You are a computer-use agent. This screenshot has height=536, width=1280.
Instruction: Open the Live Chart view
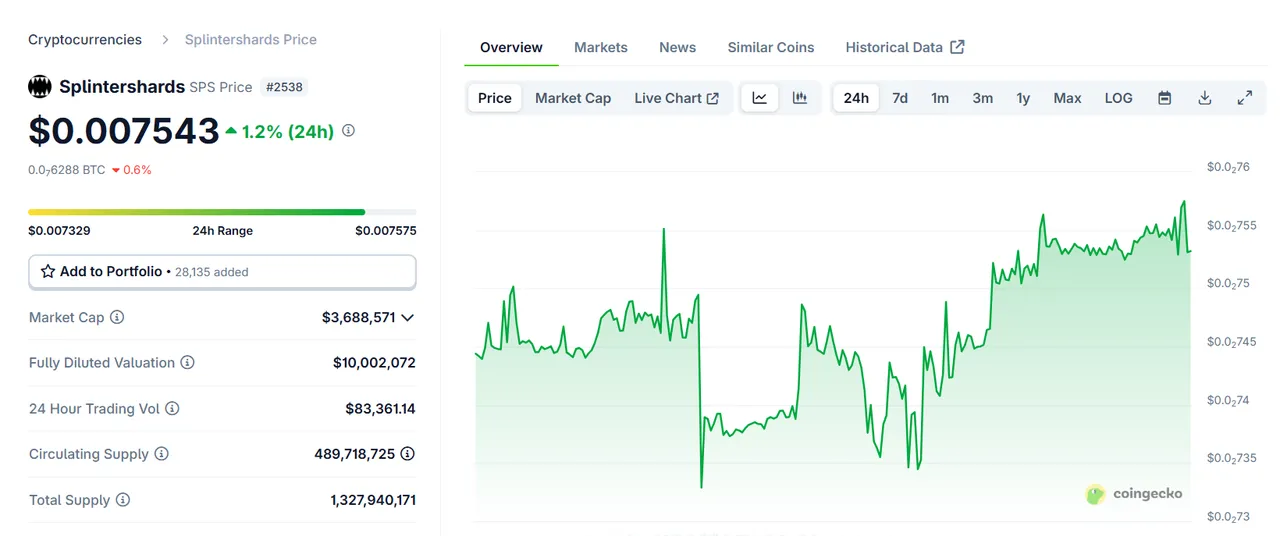pyautogui.click(x=677, y=98)
